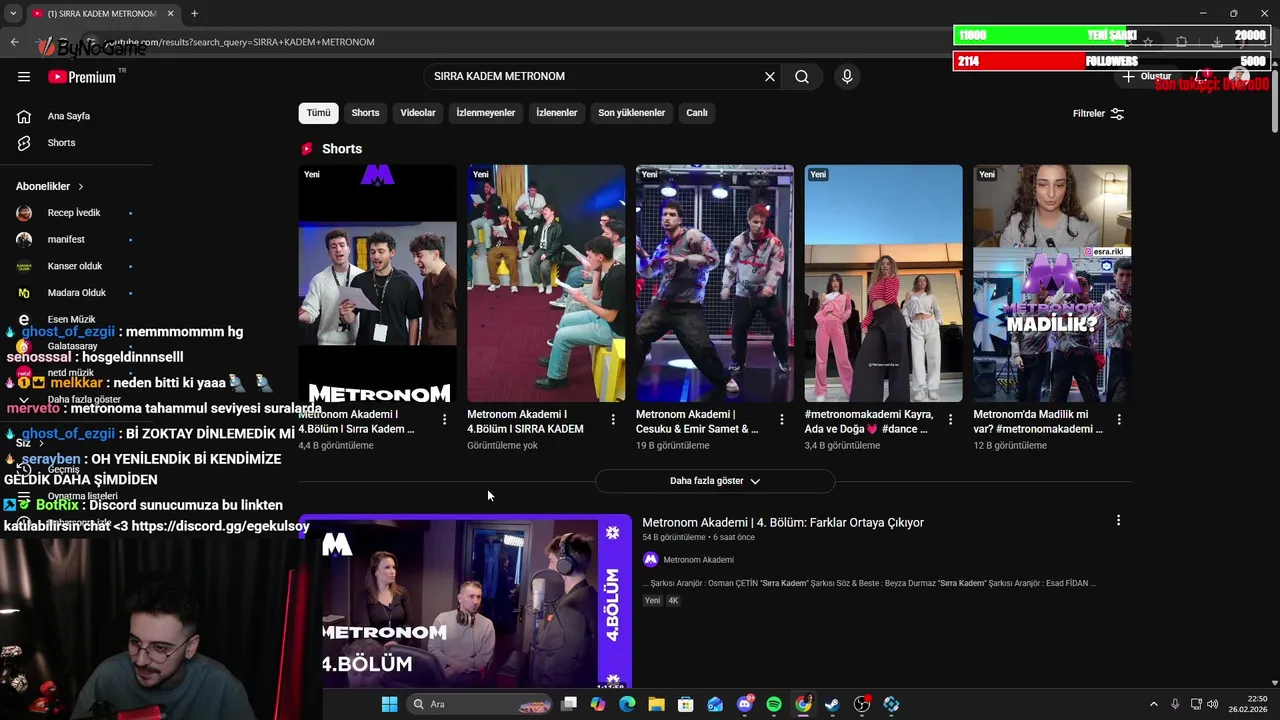Open video titled Farklar Ortaya Çıkıyor
This screenshot has width=1280, height=720.
click(783, 522)
